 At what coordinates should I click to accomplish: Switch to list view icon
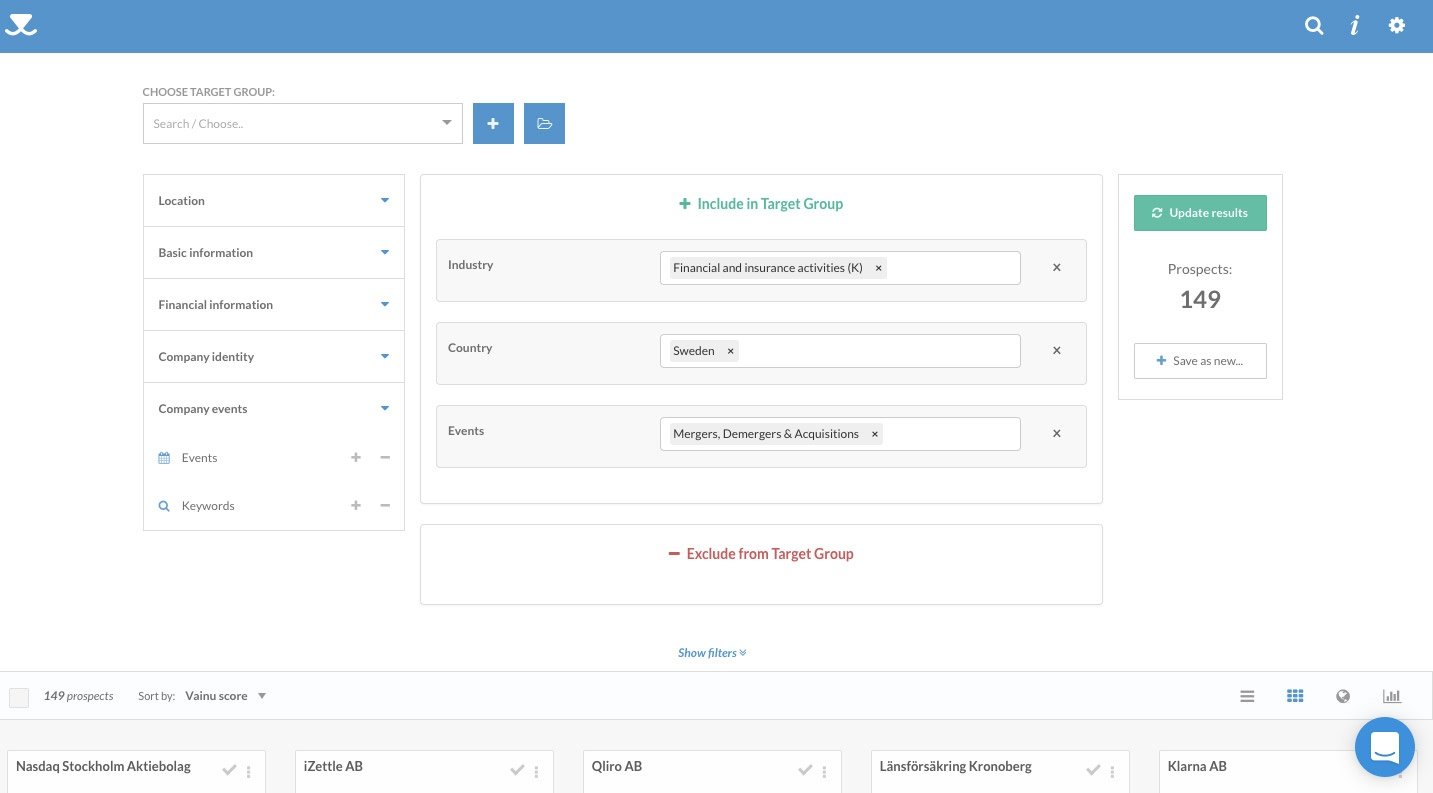click(1247, 696)
